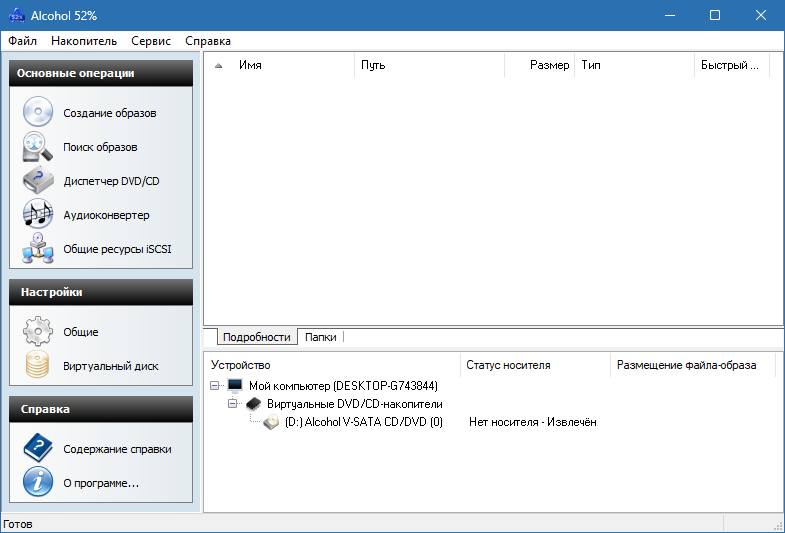785x533 pixels.
Task: Click the Общие settings gear icon
Action: click(38, 331)
